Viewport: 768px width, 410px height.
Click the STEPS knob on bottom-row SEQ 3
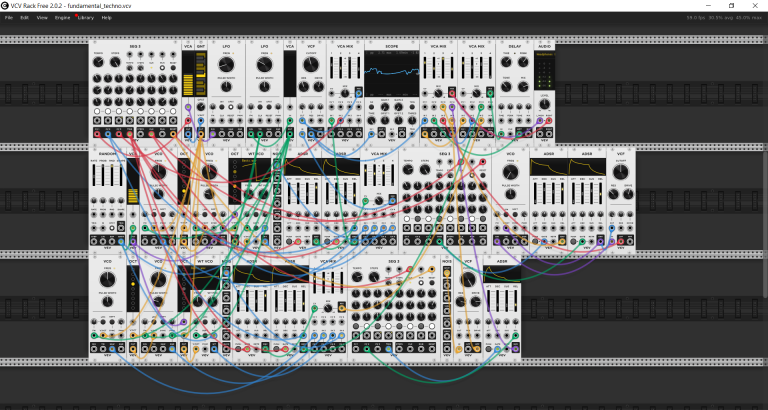(373, 277)
